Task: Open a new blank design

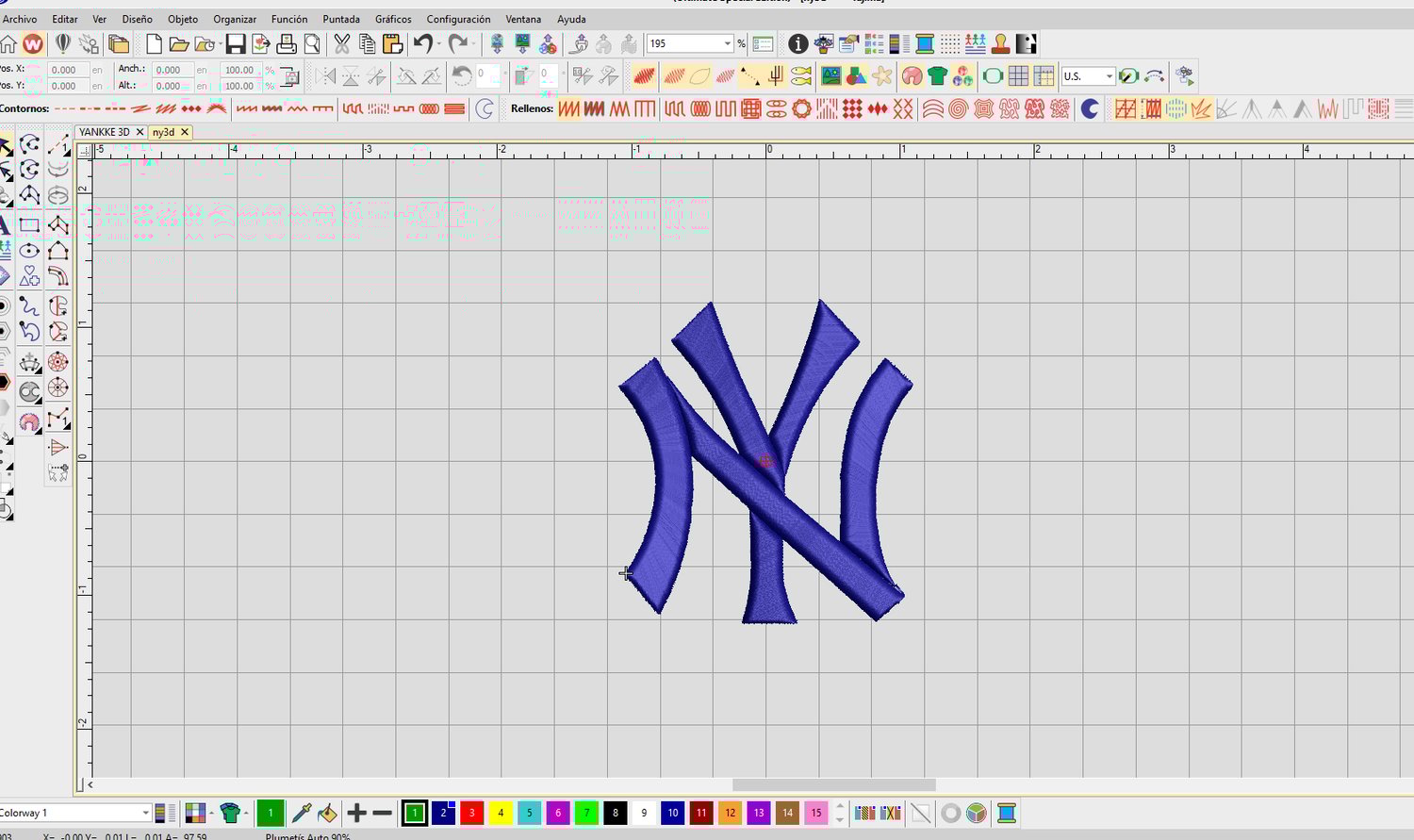Action: click(x=154, y=43)
